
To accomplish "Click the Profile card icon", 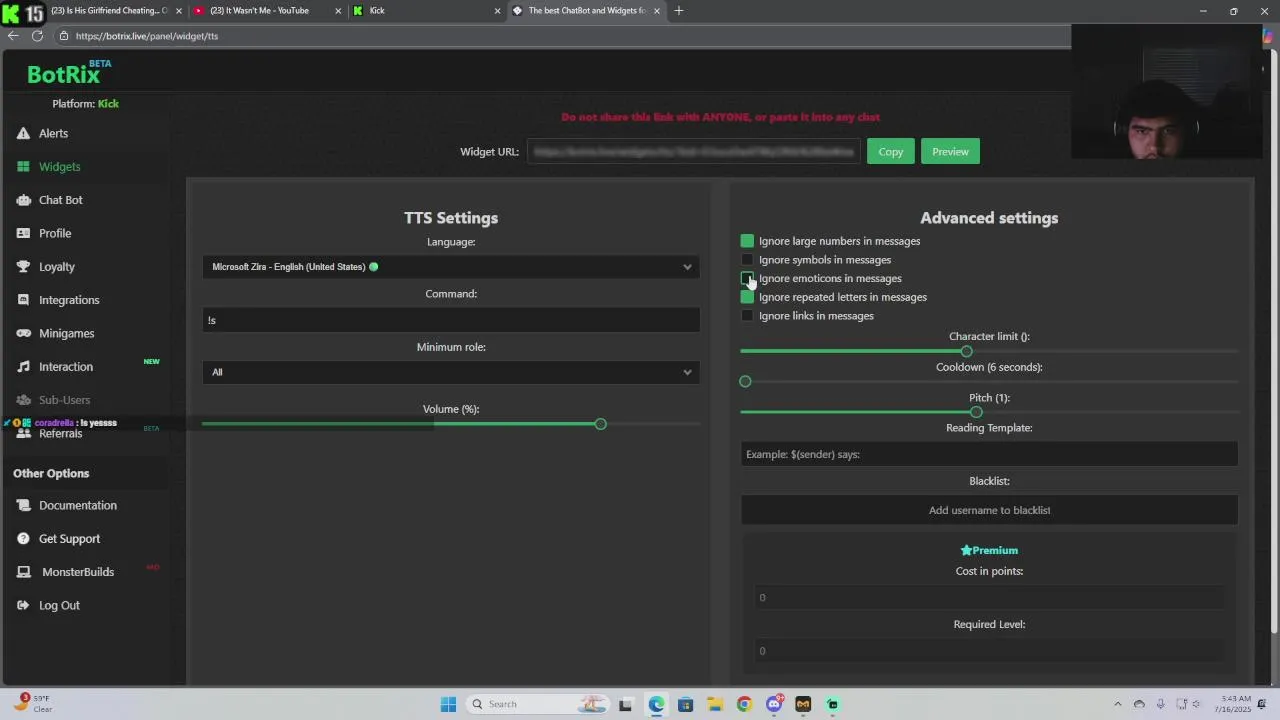I will click(23, 233).
